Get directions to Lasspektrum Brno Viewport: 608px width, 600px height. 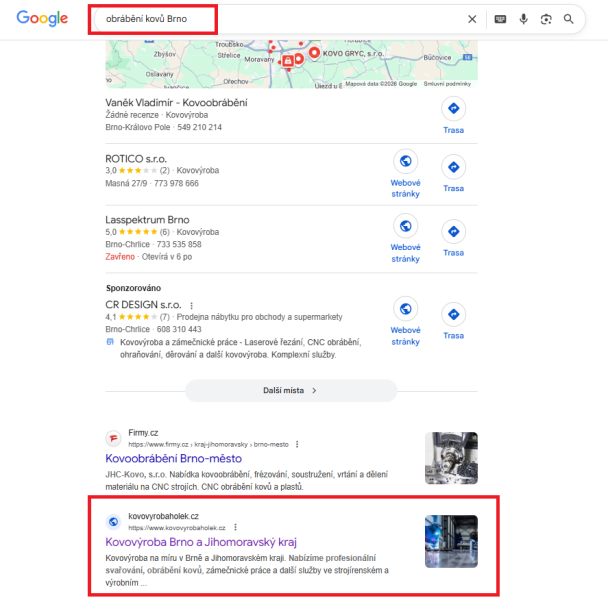click(x=453, y=232)
